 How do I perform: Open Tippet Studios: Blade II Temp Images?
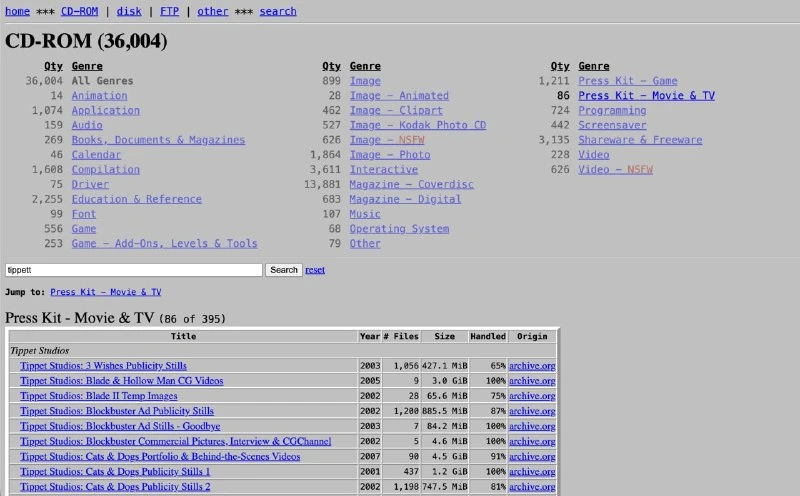click(x=98, y=396)
